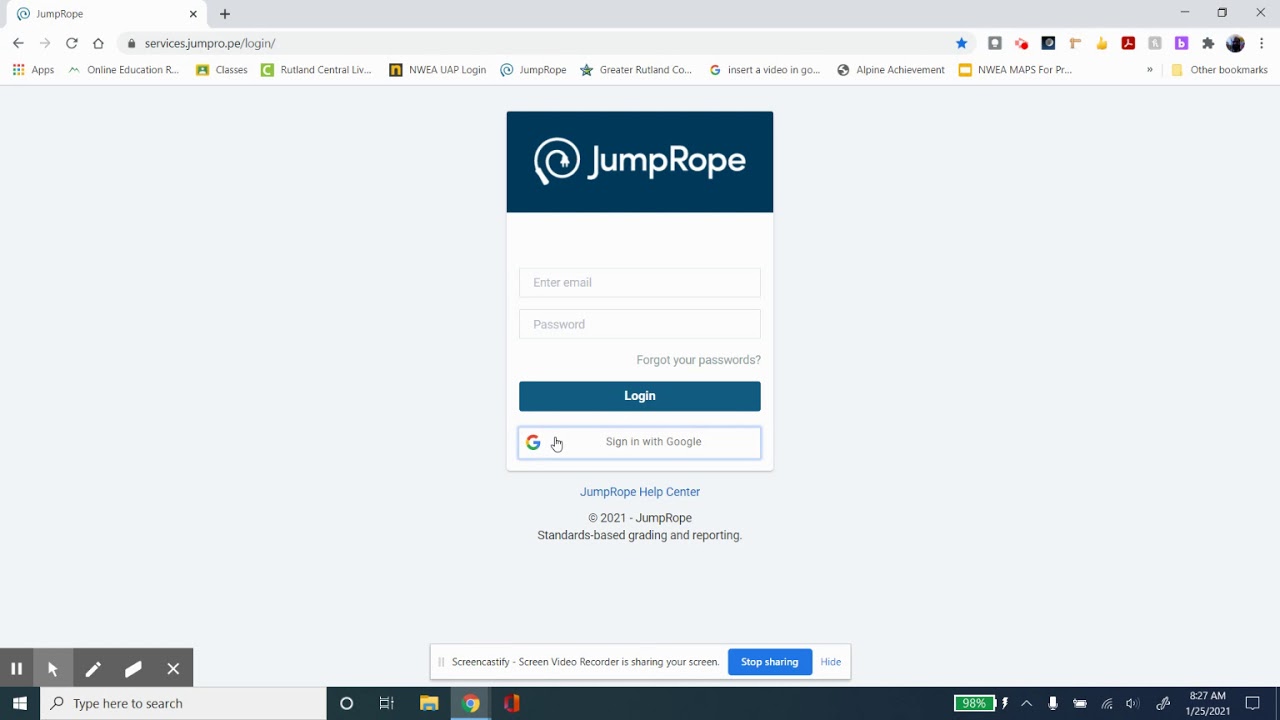This screenshot has height=720, width=1280.
Task: Open the gray lightbulb extension
Action: [995, 43]
